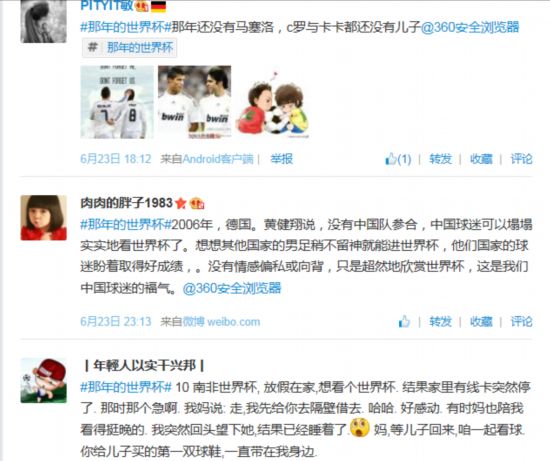Image resolution: width=550 pixels, height=461 pixels.
Task: Click the 那年的世界杯 topic tag box
Action: click(129, 47)
